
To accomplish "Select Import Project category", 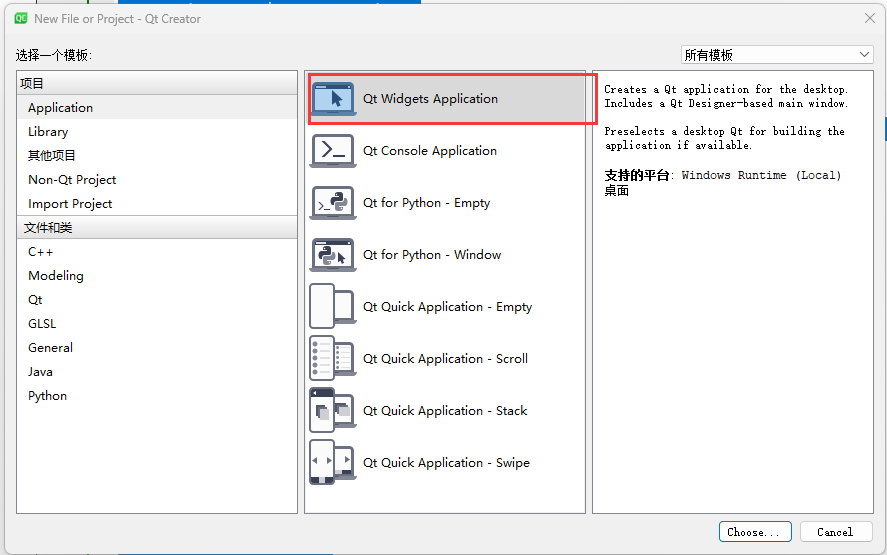I will [157, 204].
